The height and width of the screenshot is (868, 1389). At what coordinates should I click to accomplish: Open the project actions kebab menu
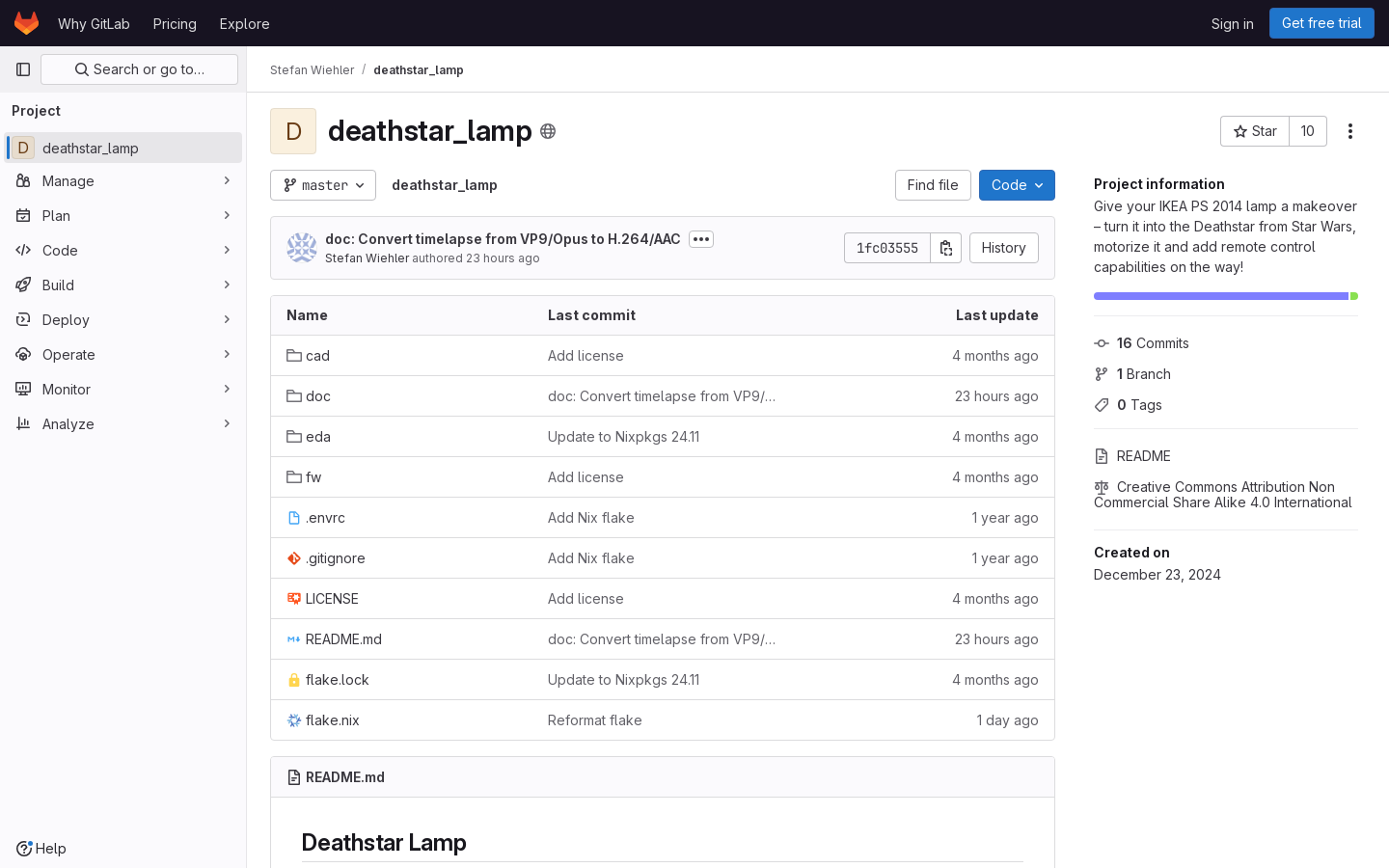tap(1350, 131)
